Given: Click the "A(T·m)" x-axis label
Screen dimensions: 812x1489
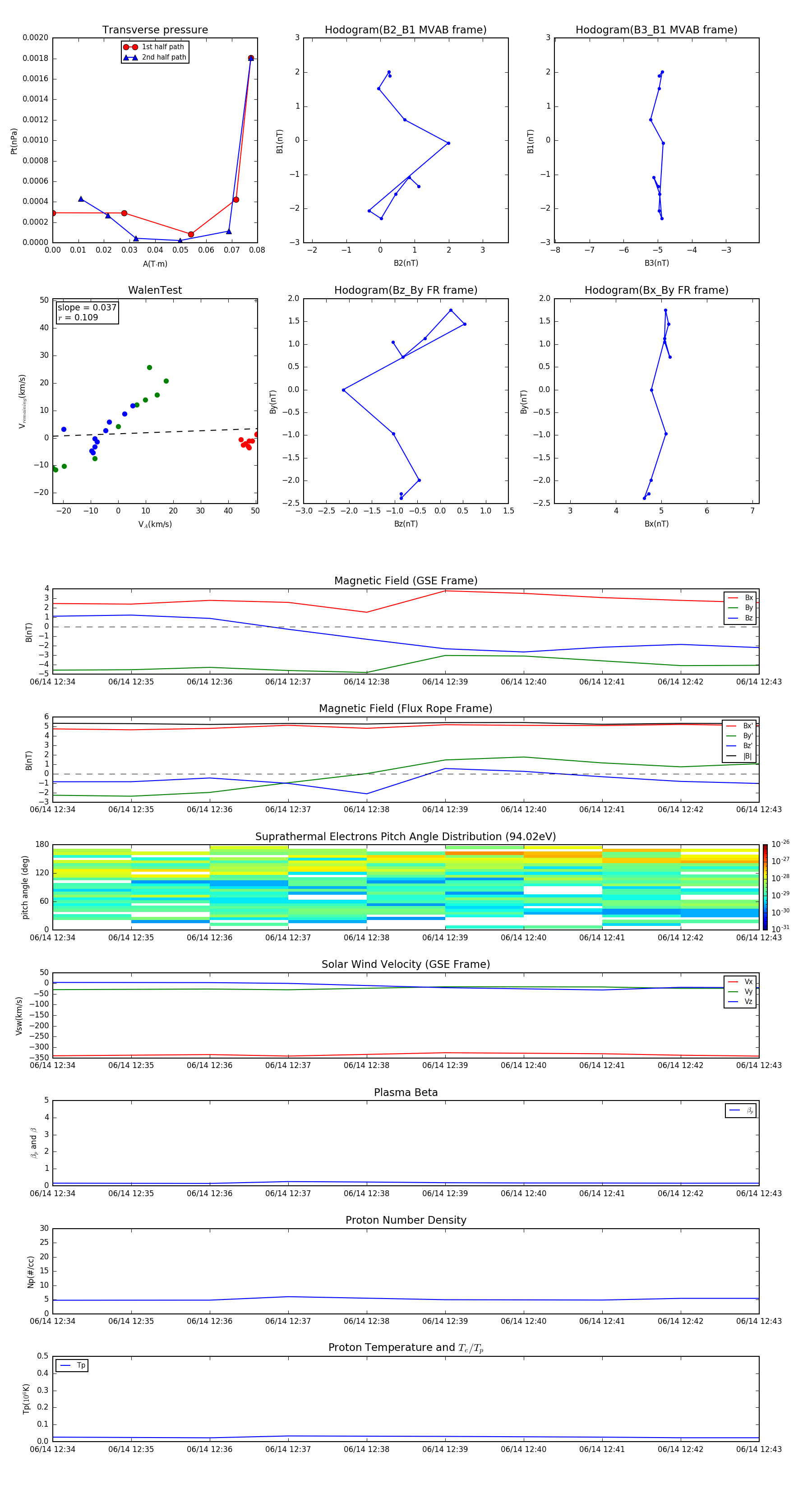Looking at the screenshot, I should (x=155, y=264).
